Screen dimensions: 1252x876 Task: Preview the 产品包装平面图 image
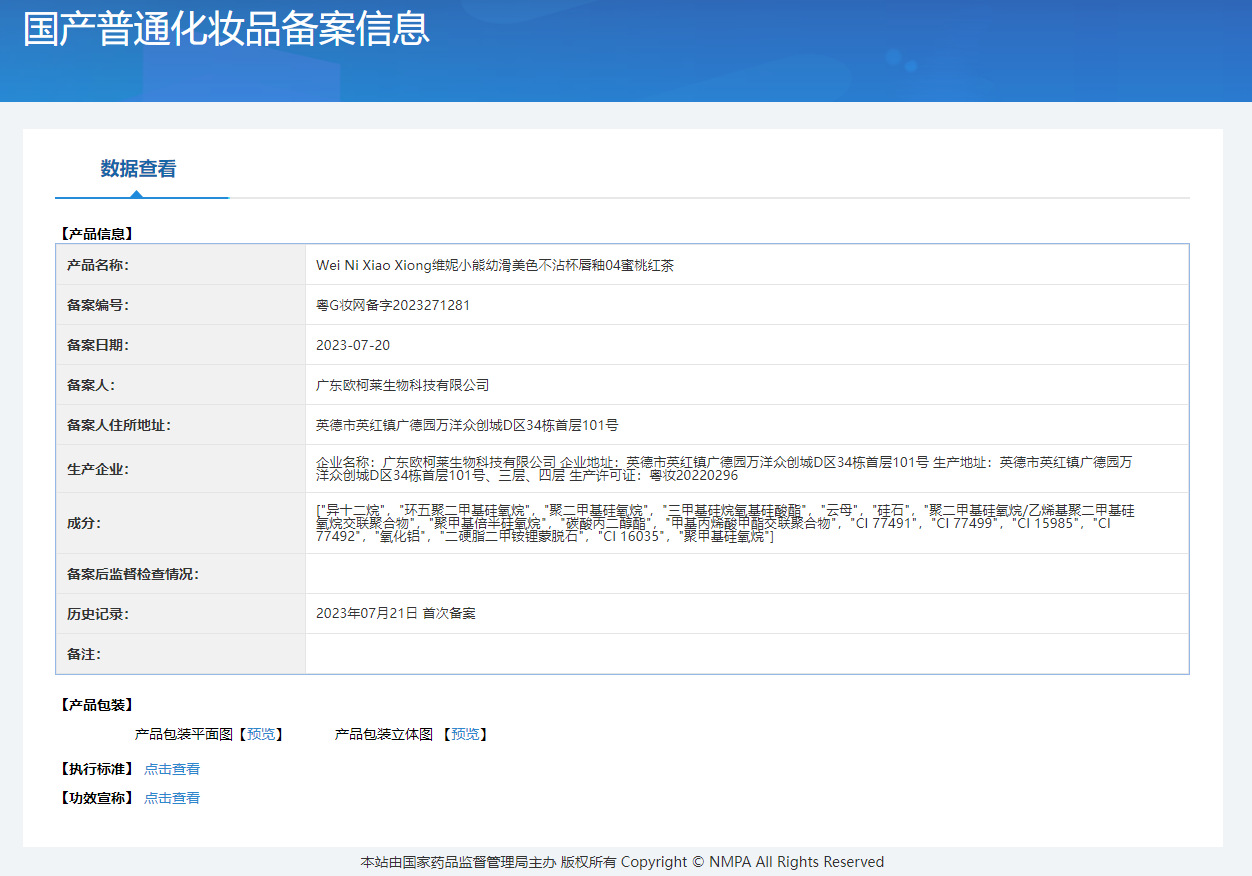(261, 734)
